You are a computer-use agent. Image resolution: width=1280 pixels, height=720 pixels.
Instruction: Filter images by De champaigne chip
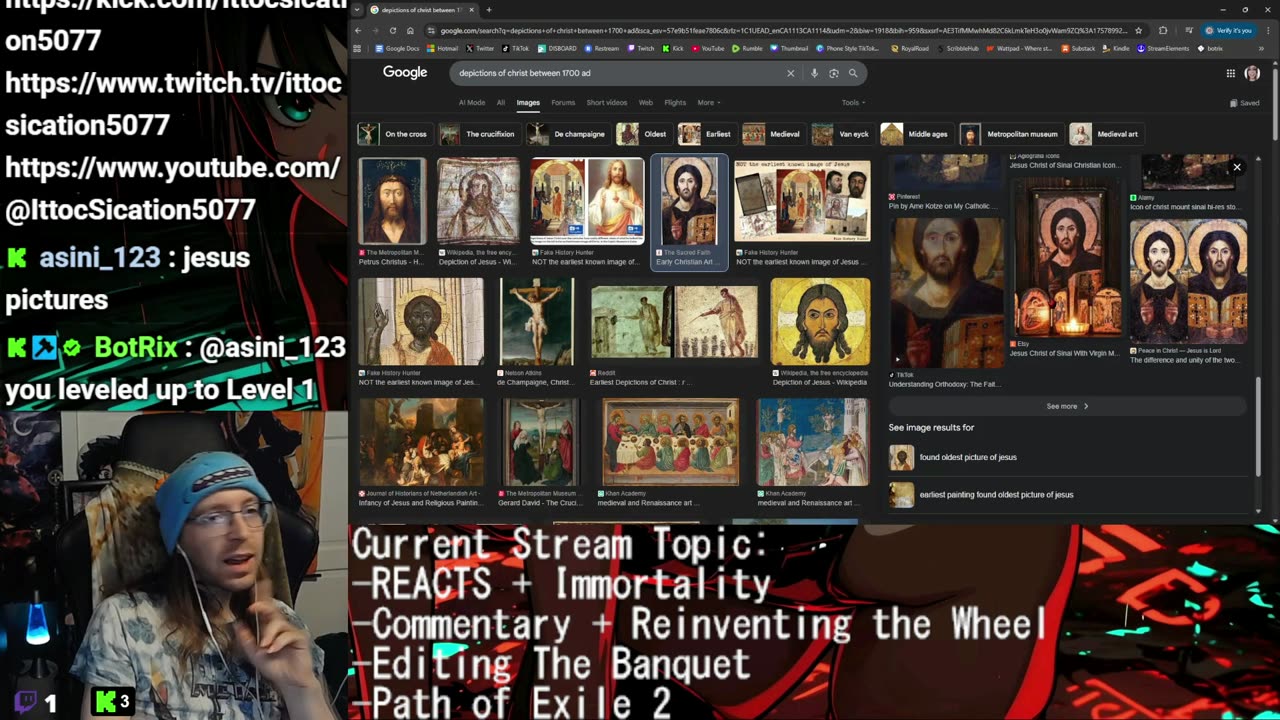coord(568,134)
